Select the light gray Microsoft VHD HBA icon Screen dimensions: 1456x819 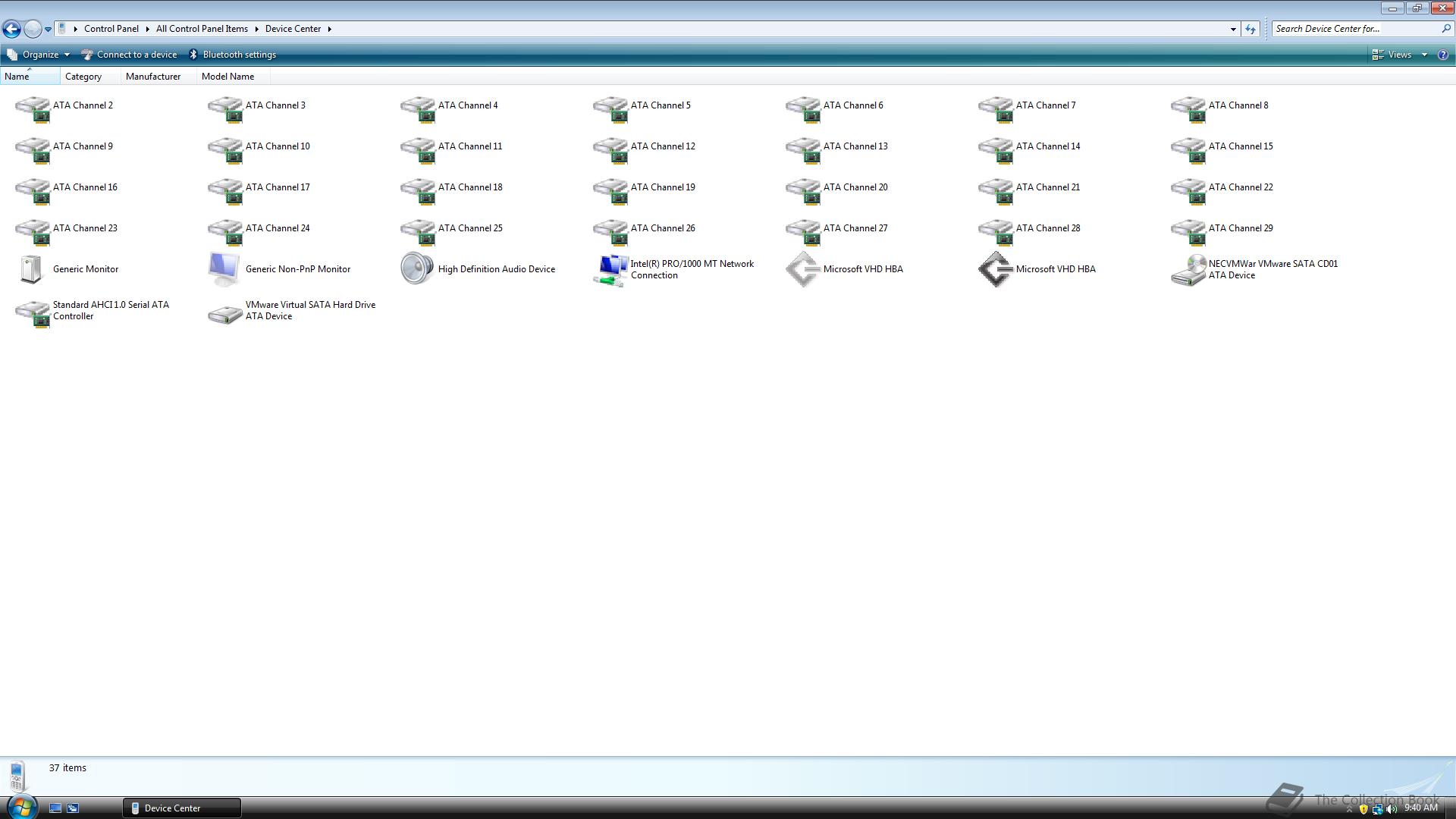(x=802, y=269)
